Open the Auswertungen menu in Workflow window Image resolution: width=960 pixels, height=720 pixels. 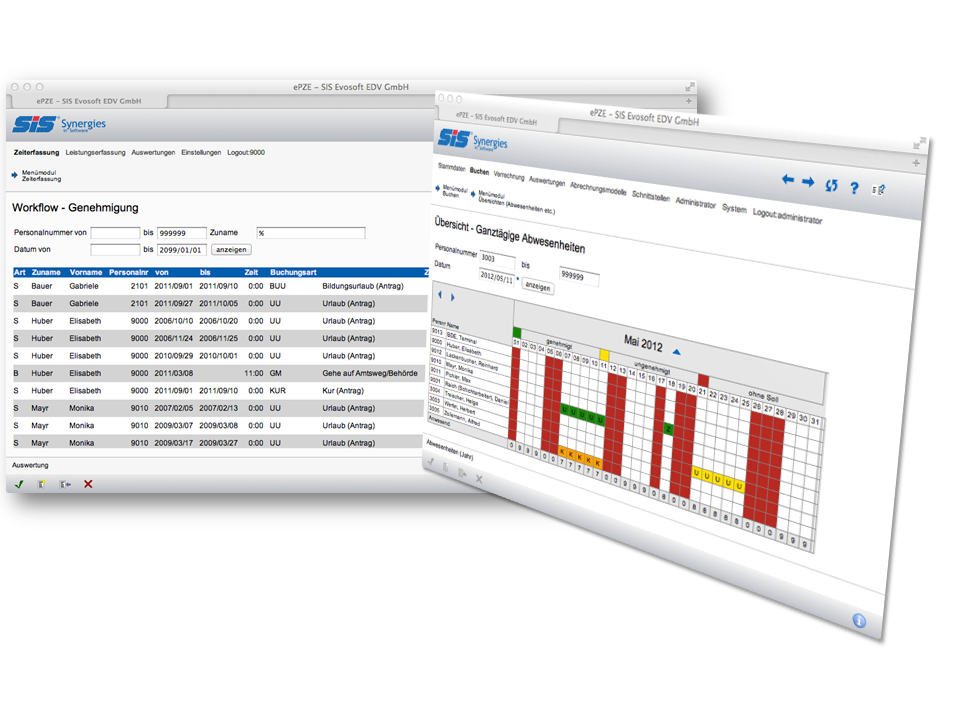point(153,153)
